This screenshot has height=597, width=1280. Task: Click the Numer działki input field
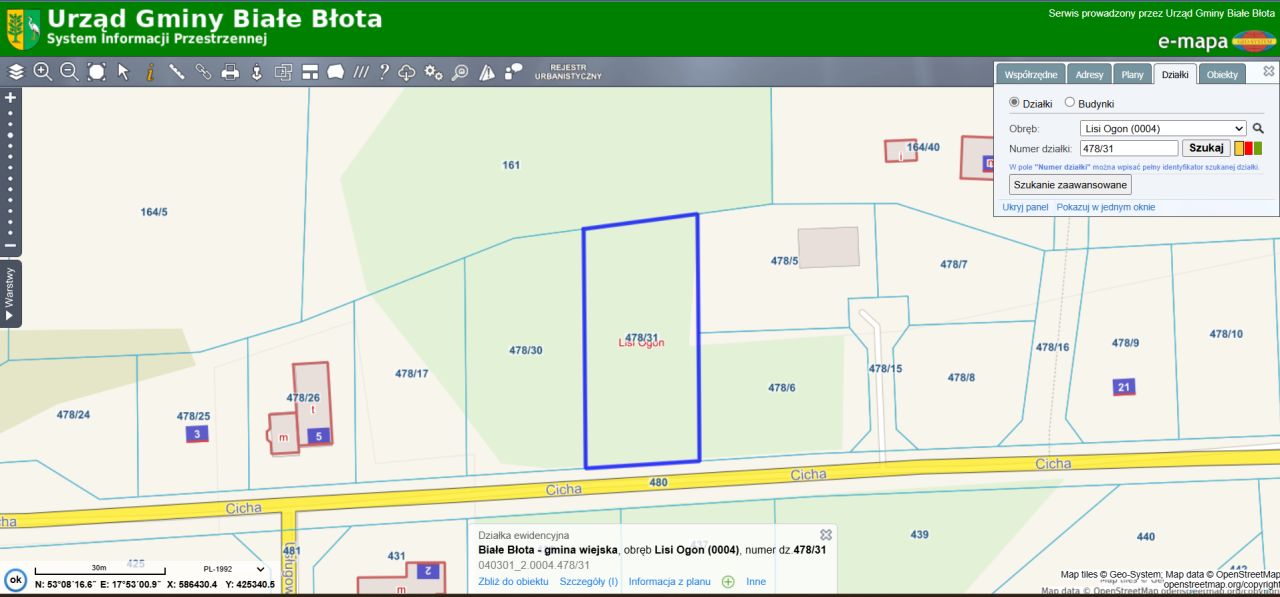click(x=1129, y=148)
